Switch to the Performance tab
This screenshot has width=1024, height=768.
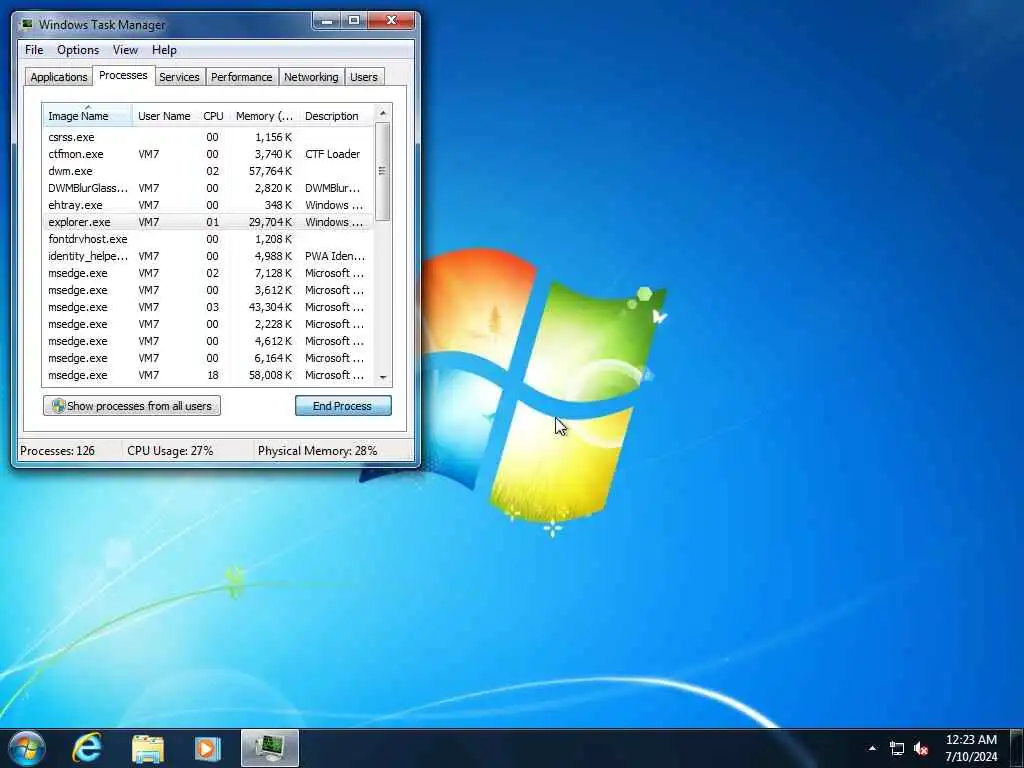242,77
